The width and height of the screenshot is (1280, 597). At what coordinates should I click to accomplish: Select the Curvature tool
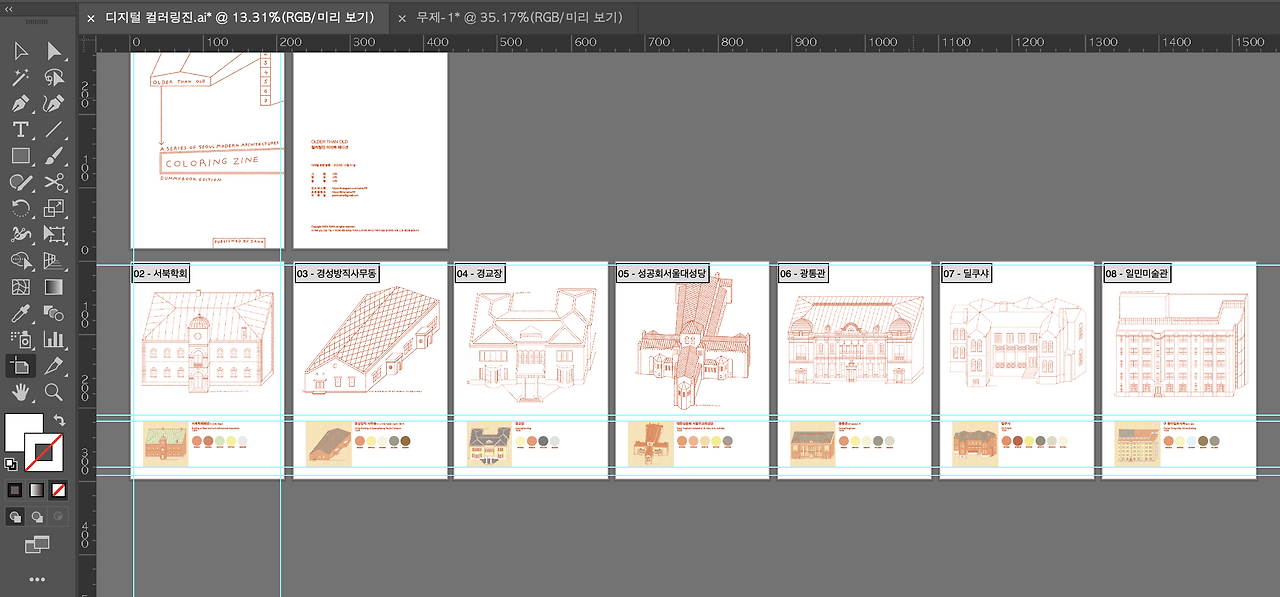coord(54,103)
